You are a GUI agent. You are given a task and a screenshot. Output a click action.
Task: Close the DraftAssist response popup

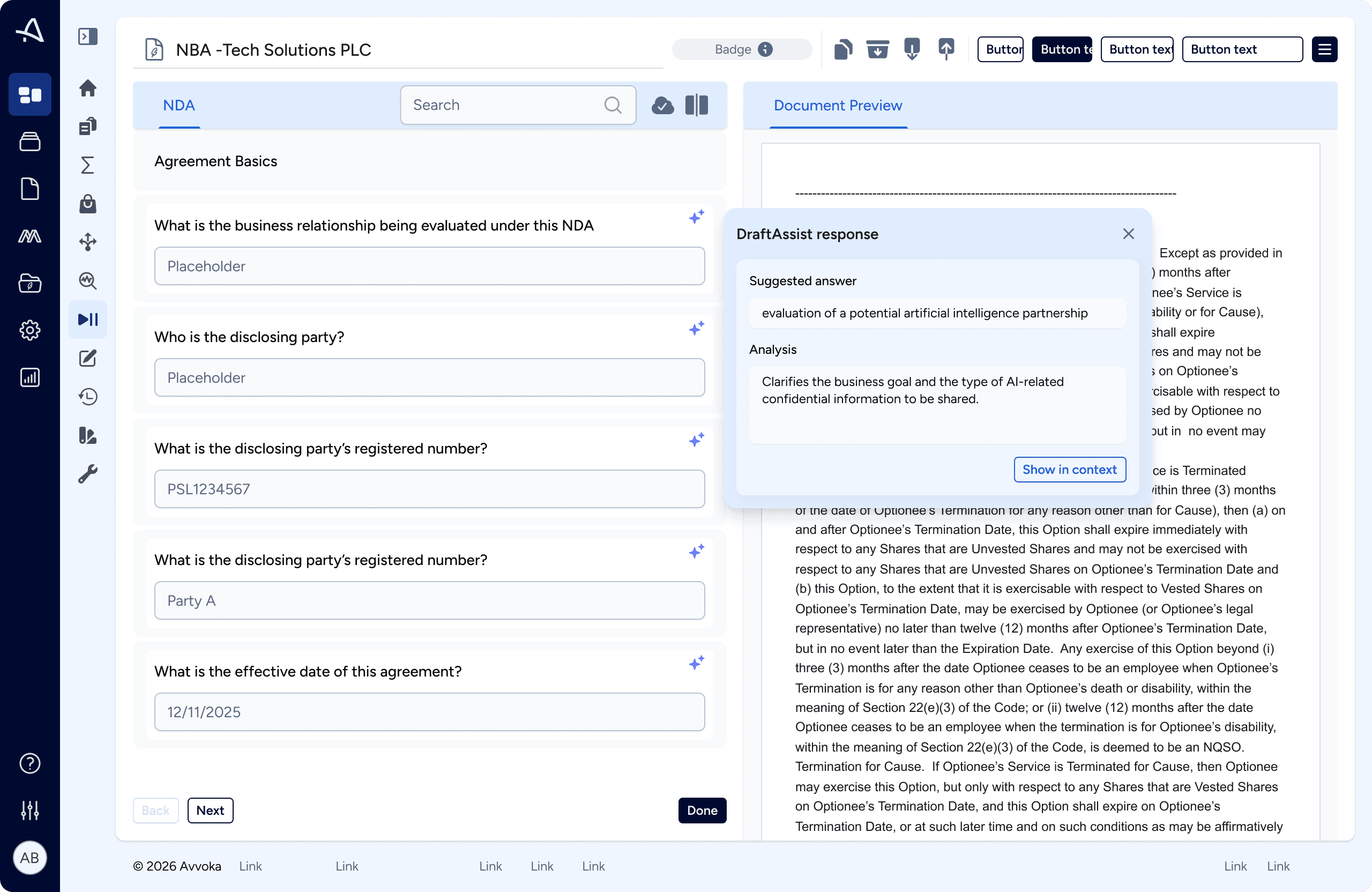tap(1128, 234)
